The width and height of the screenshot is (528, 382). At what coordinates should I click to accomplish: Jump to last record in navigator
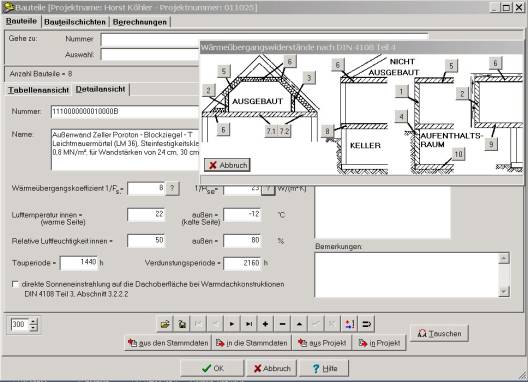pyautogui.click(x=249, y=324)
